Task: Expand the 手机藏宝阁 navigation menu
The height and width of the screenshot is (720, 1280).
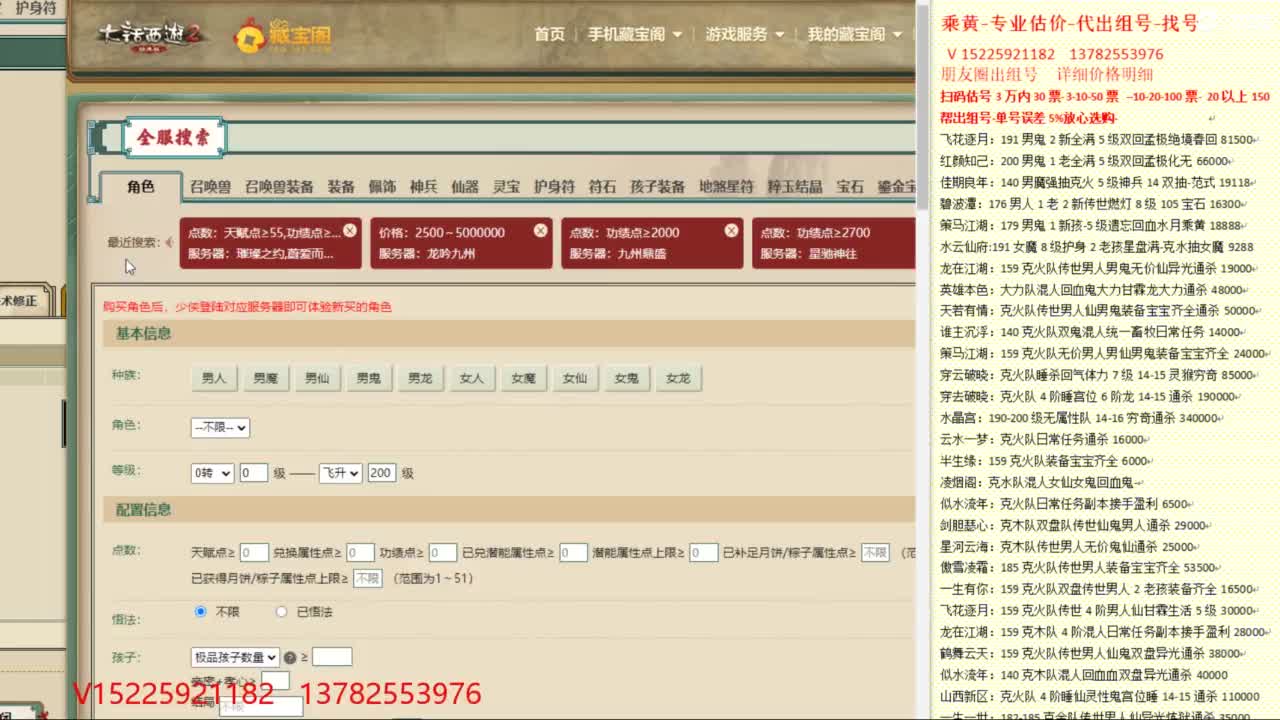Action: tap(635, 34)
